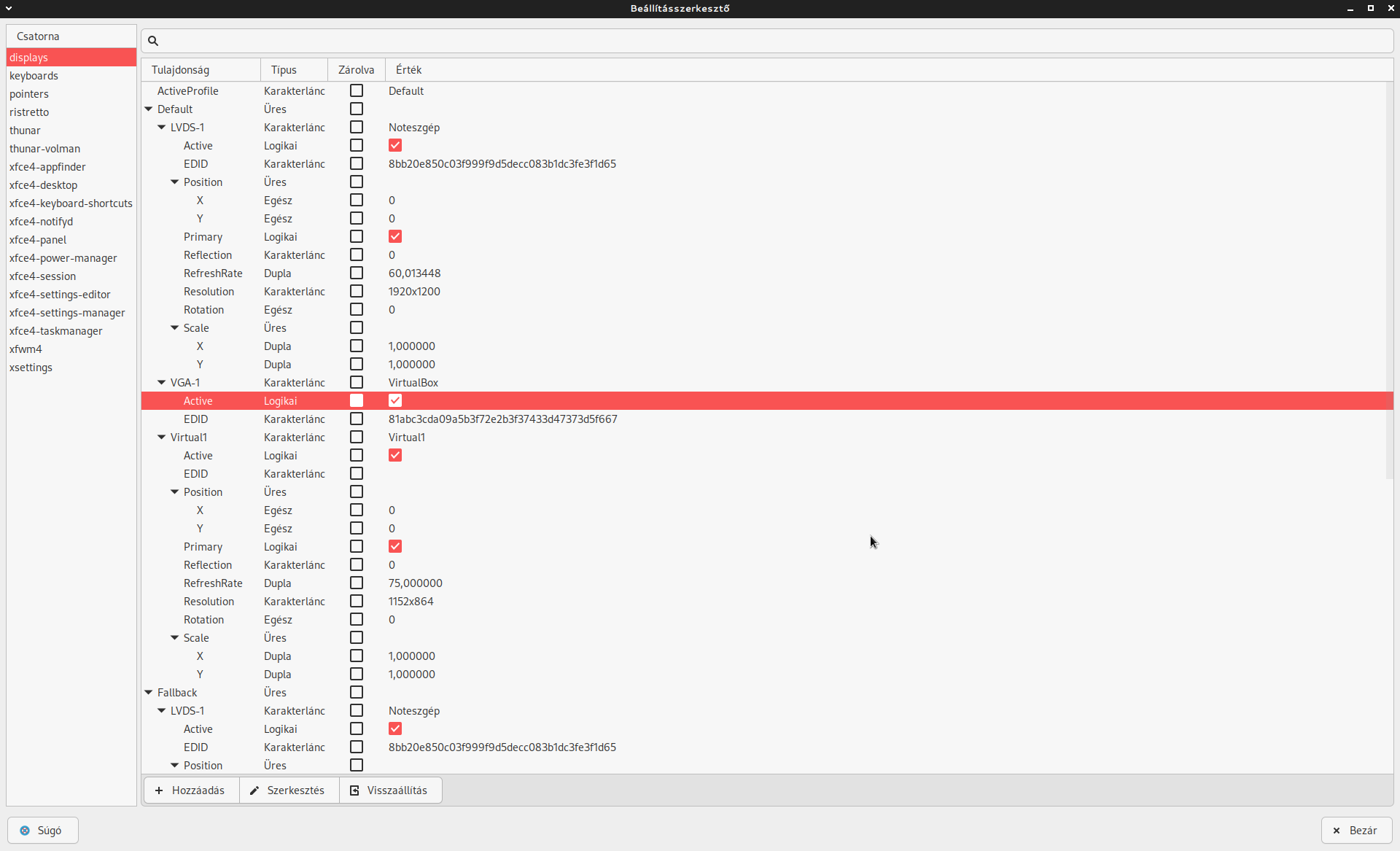
Task: Collapse Scale node under Virtual1
Action: (x=175, y=638)
